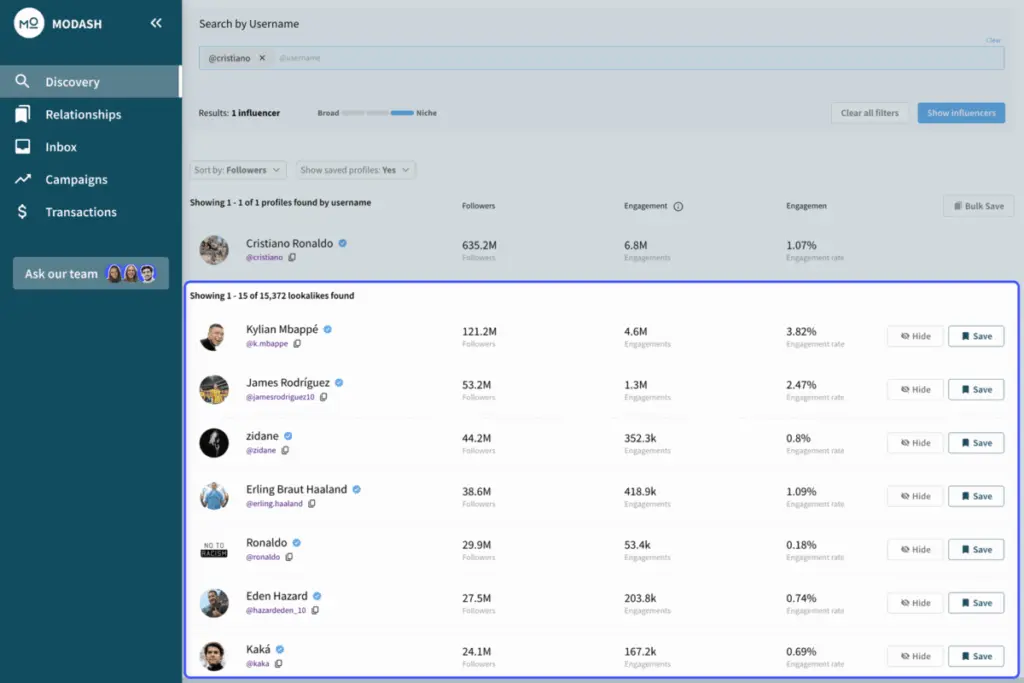Hide Kylian Mbappé from results
This screenshot has height=683, width=1024.
tap(914, 336)
